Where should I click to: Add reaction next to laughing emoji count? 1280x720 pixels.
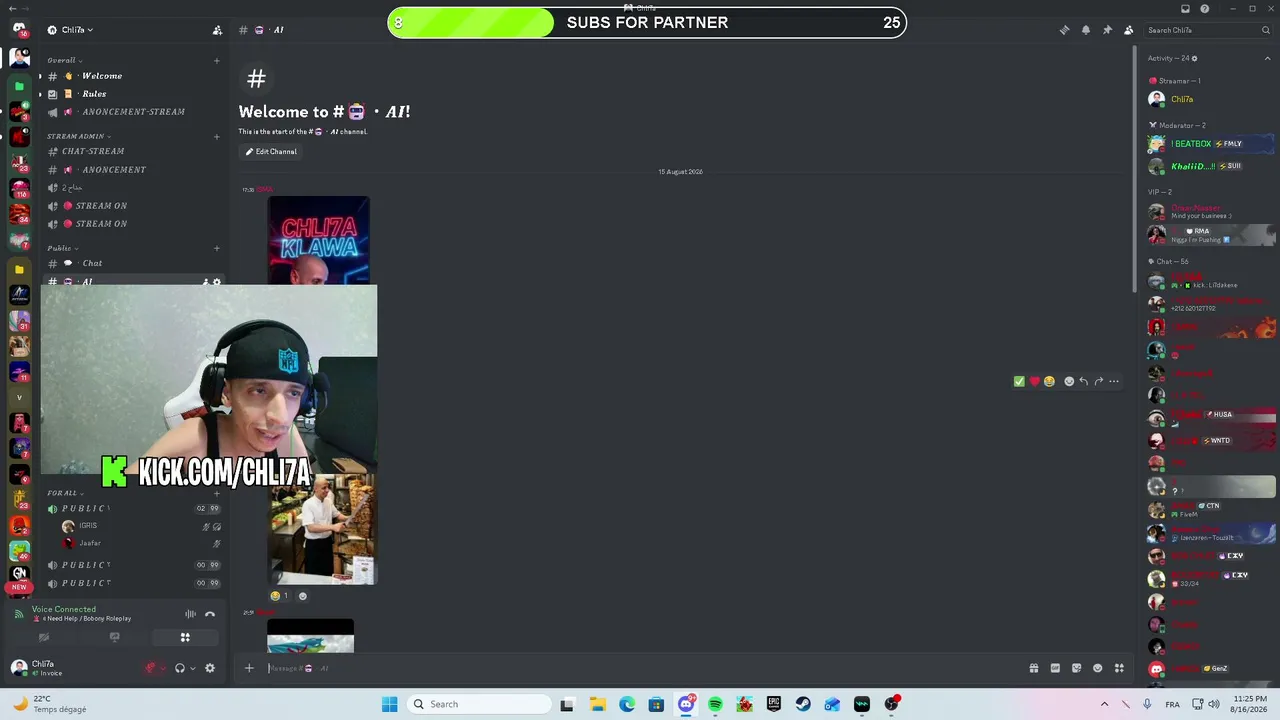[x=303, y=596]
